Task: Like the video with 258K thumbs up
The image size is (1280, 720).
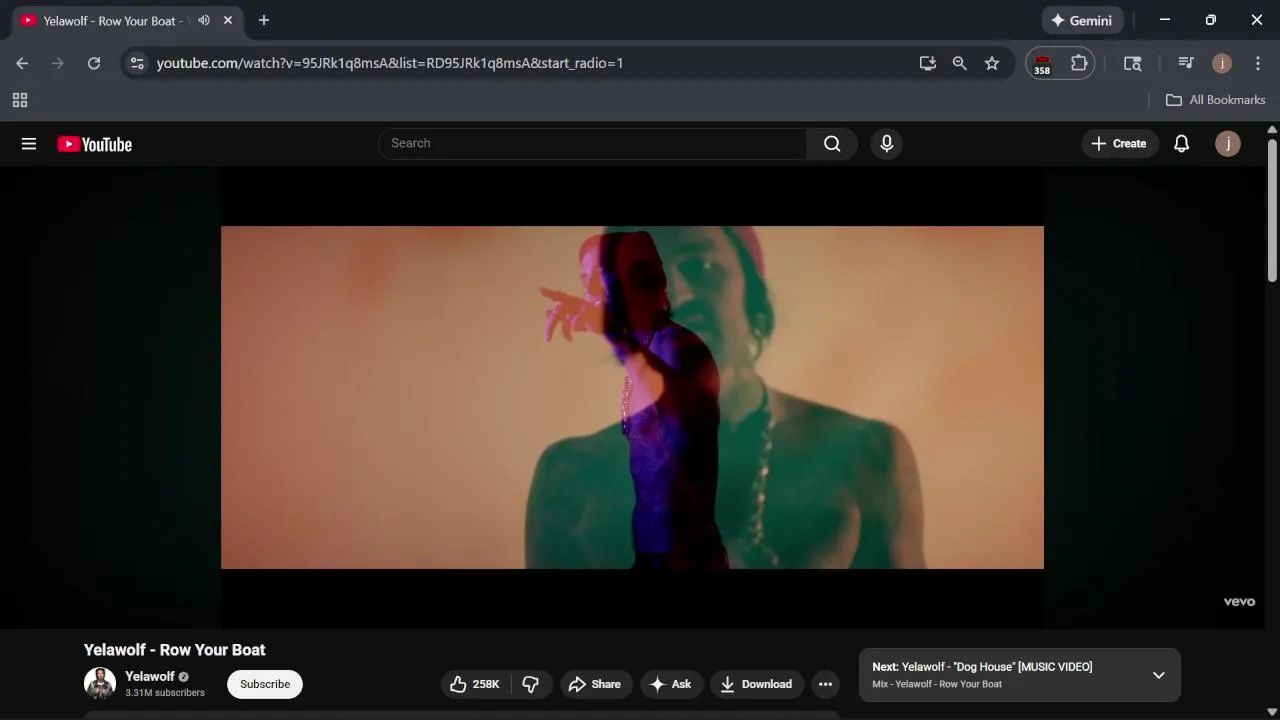Action: [475, 684]
